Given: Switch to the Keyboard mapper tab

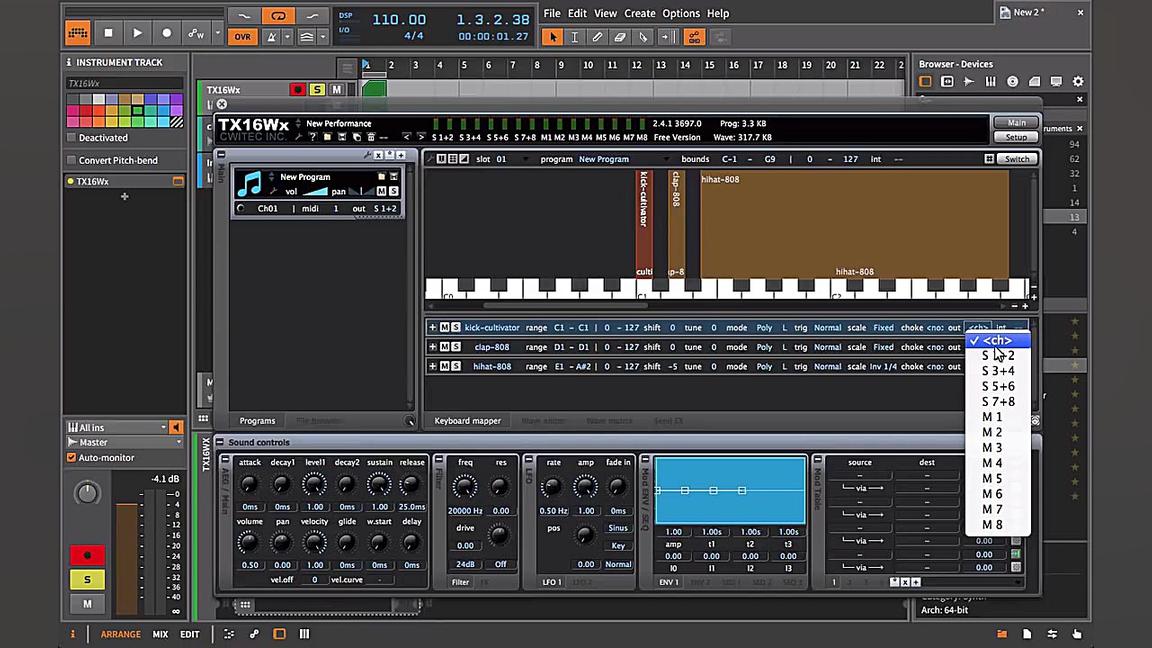Looking at the screenshot, I should tap(467, 421).
